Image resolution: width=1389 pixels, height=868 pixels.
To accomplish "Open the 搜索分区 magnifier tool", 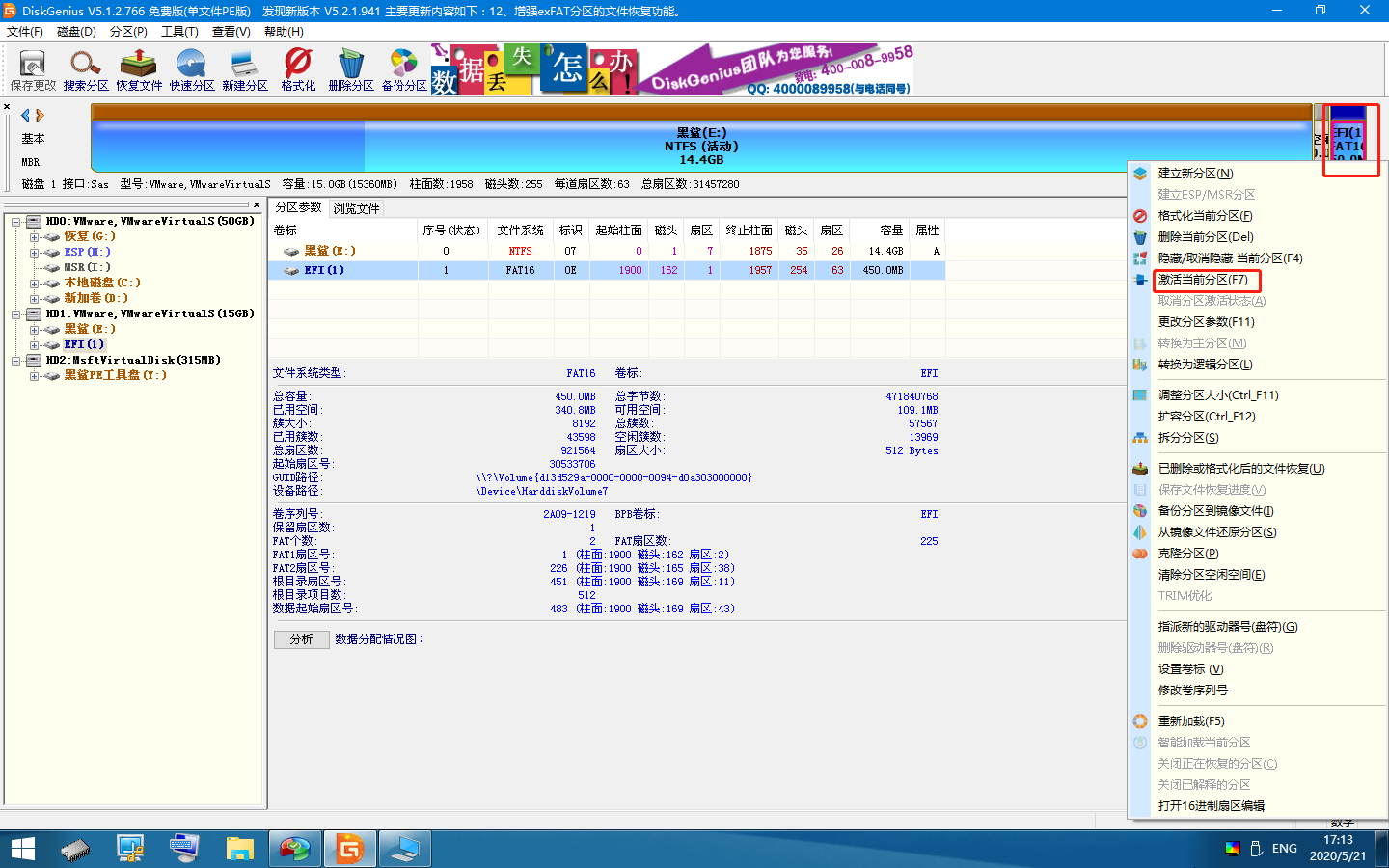I will [x=86, y=70].
